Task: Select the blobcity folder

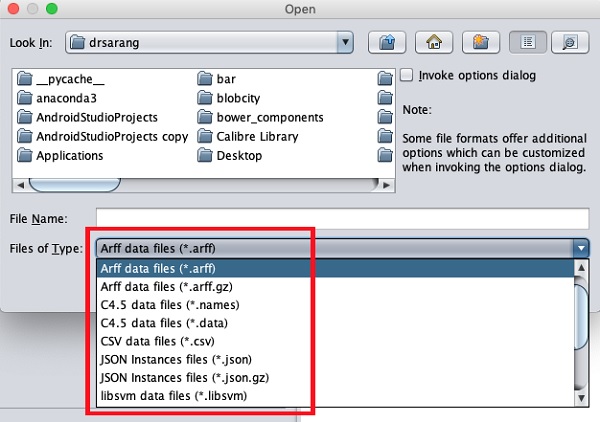Action: click(229, 98)
